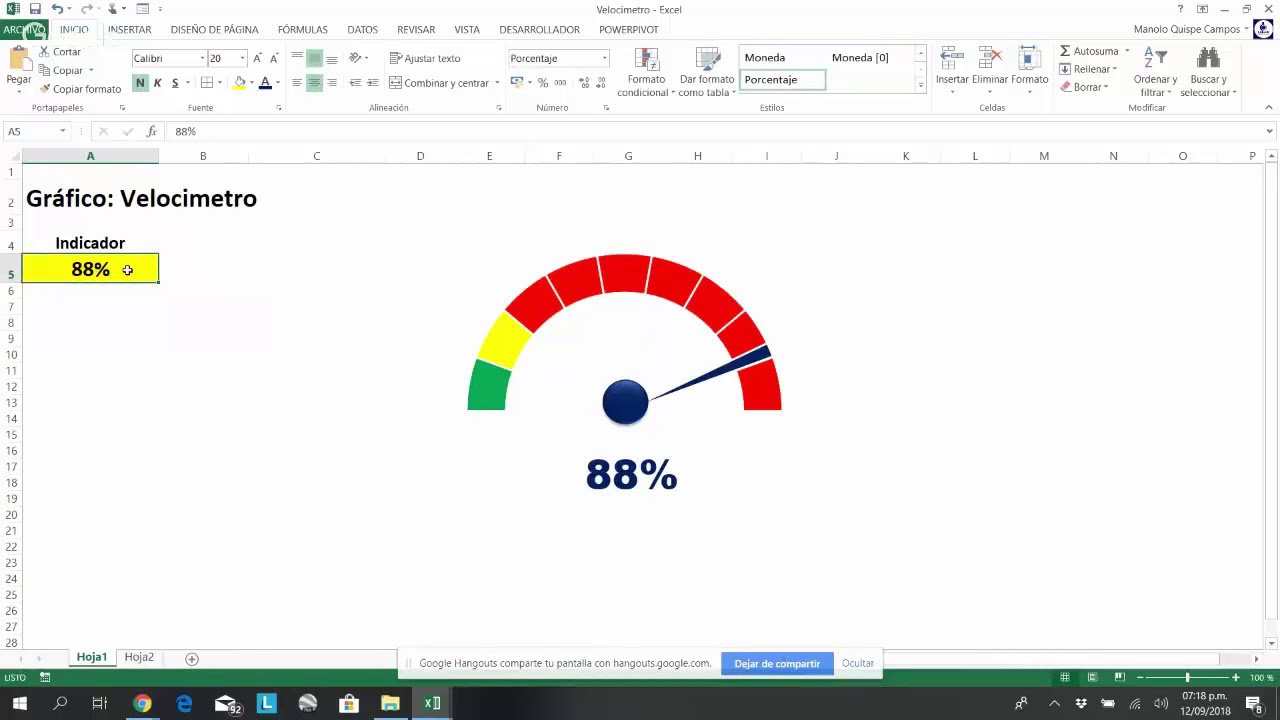The image size is (1280, 720).
Task: Open the font size 20 dropdown
Action: point(241,58)
